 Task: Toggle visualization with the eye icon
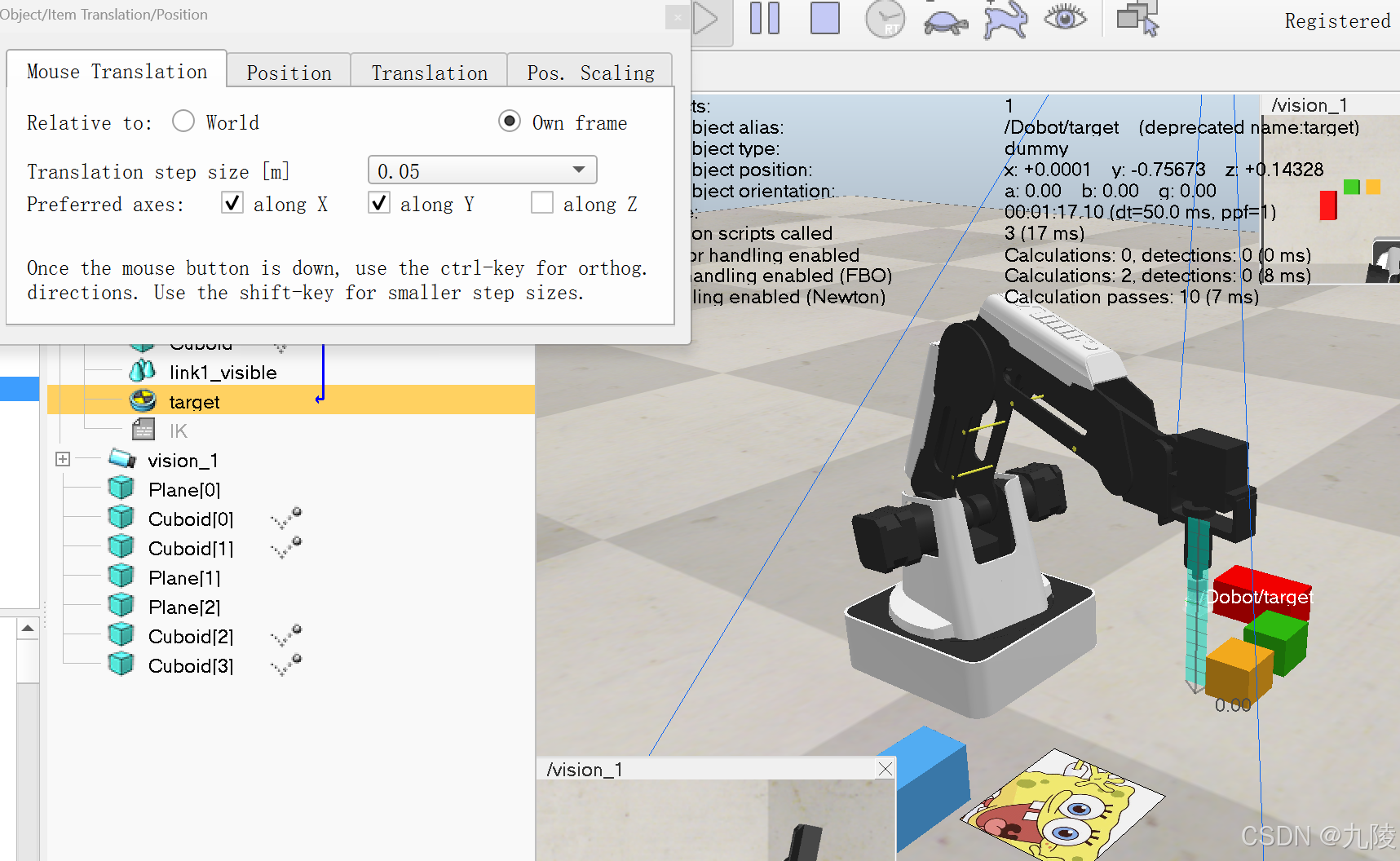tap(1065, 16)
